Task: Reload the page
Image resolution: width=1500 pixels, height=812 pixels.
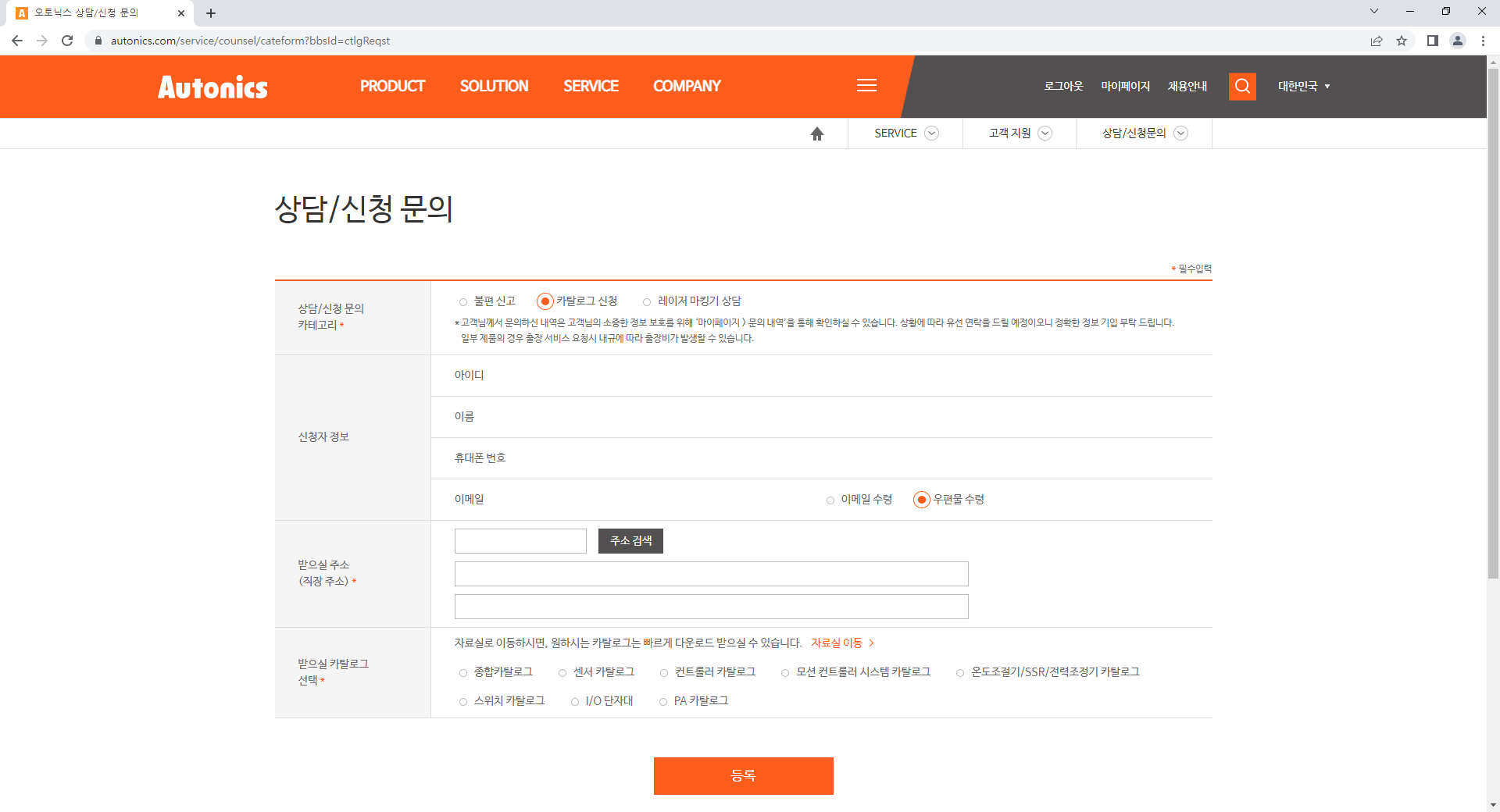Action: click(x=67, y=41)
